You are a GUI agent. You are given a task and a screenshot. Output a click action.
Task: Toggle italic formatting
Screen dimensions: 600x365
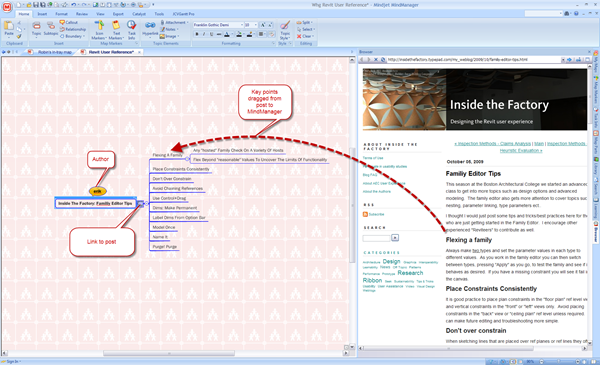[204, 34]
